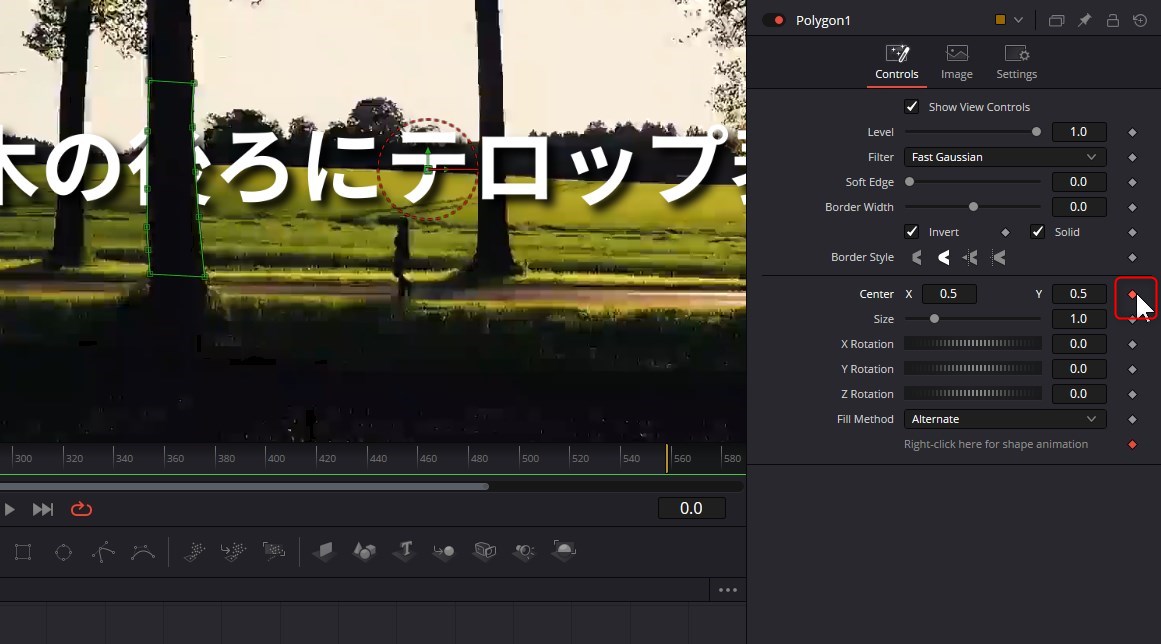Add a pEmitter particle node

195,551
